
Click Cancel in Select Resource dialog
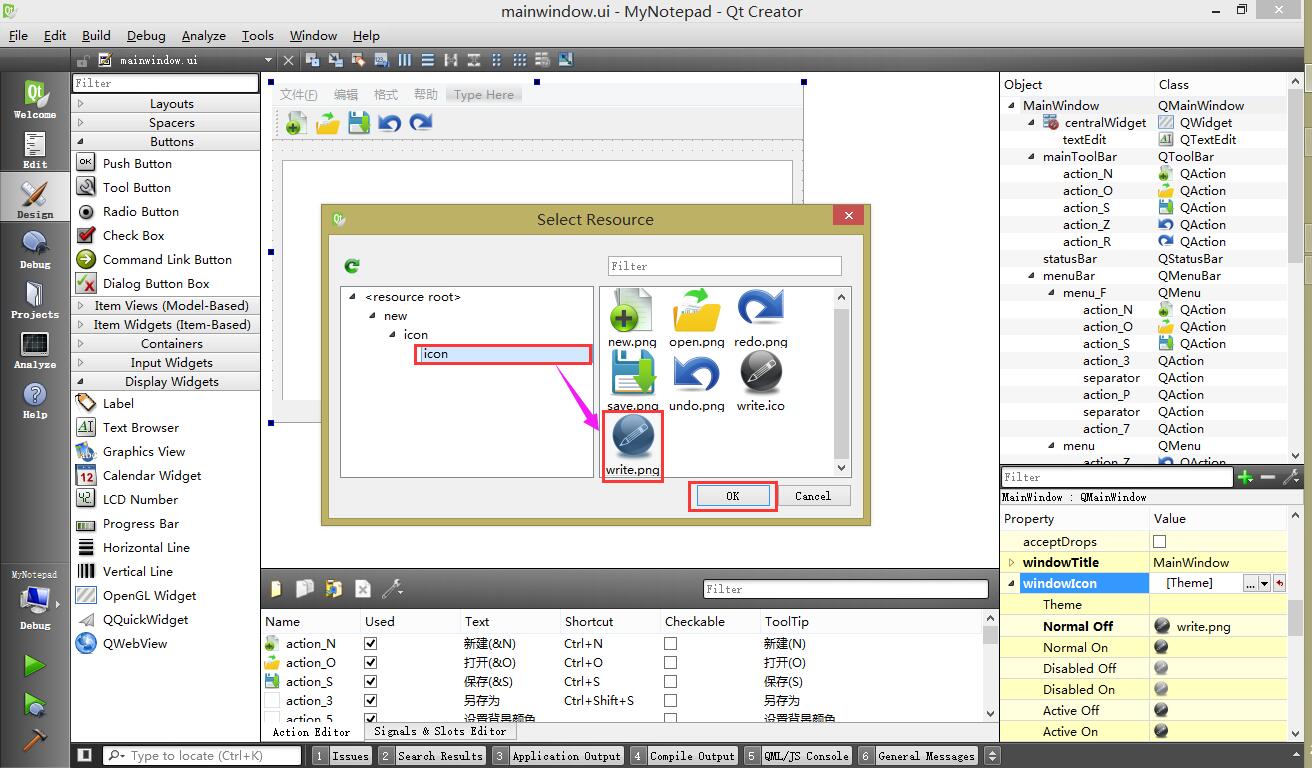(x=813, y=496)
